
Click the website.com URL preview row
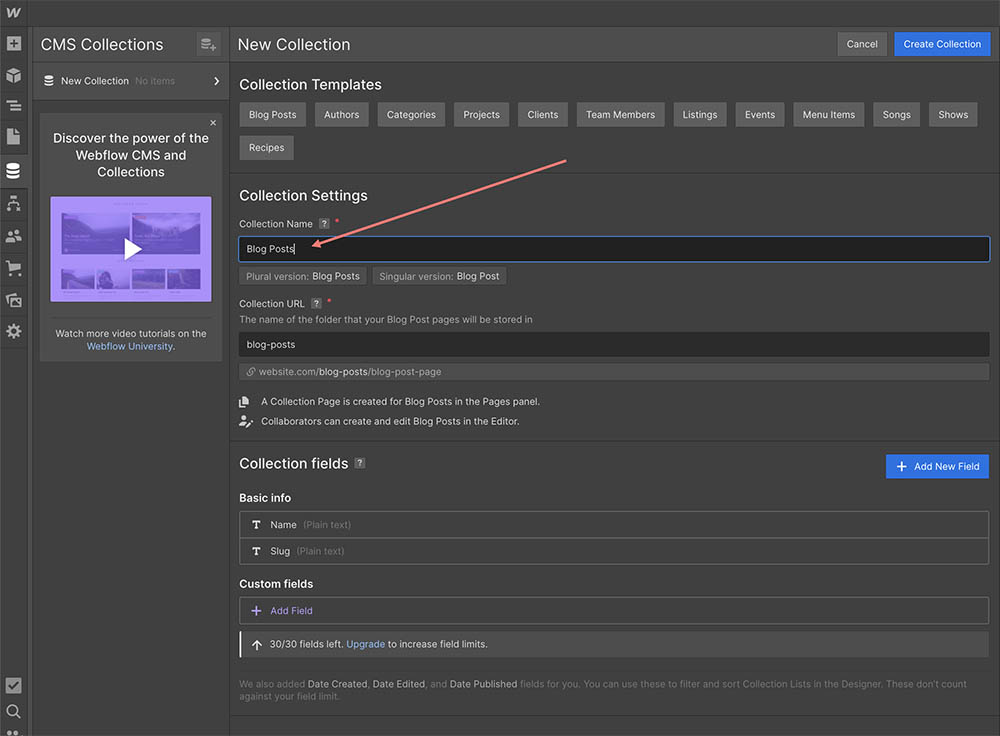coord(614,372)
